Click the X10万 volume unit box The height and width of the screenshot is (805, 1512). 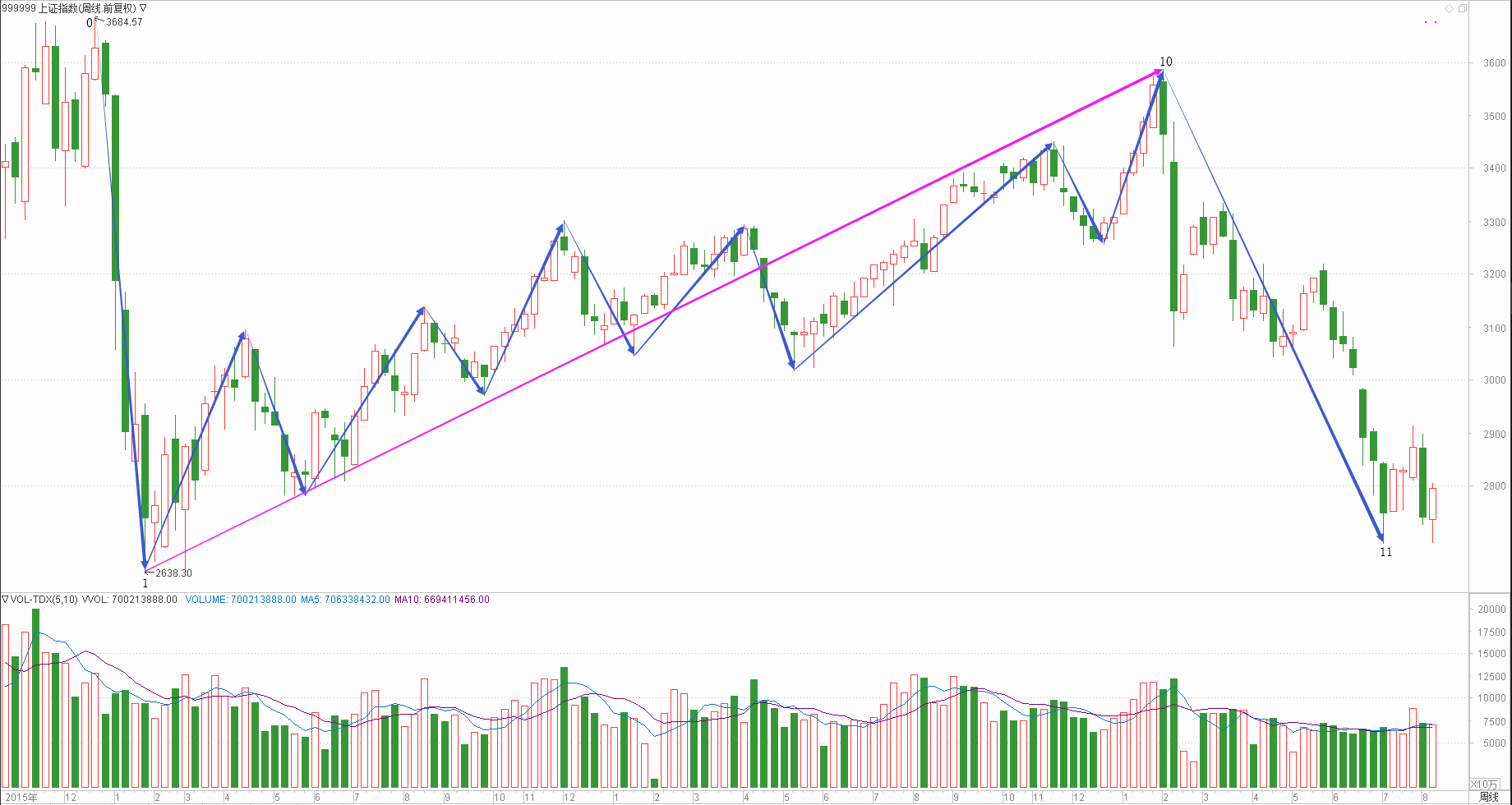click(x=1484, y=784)
